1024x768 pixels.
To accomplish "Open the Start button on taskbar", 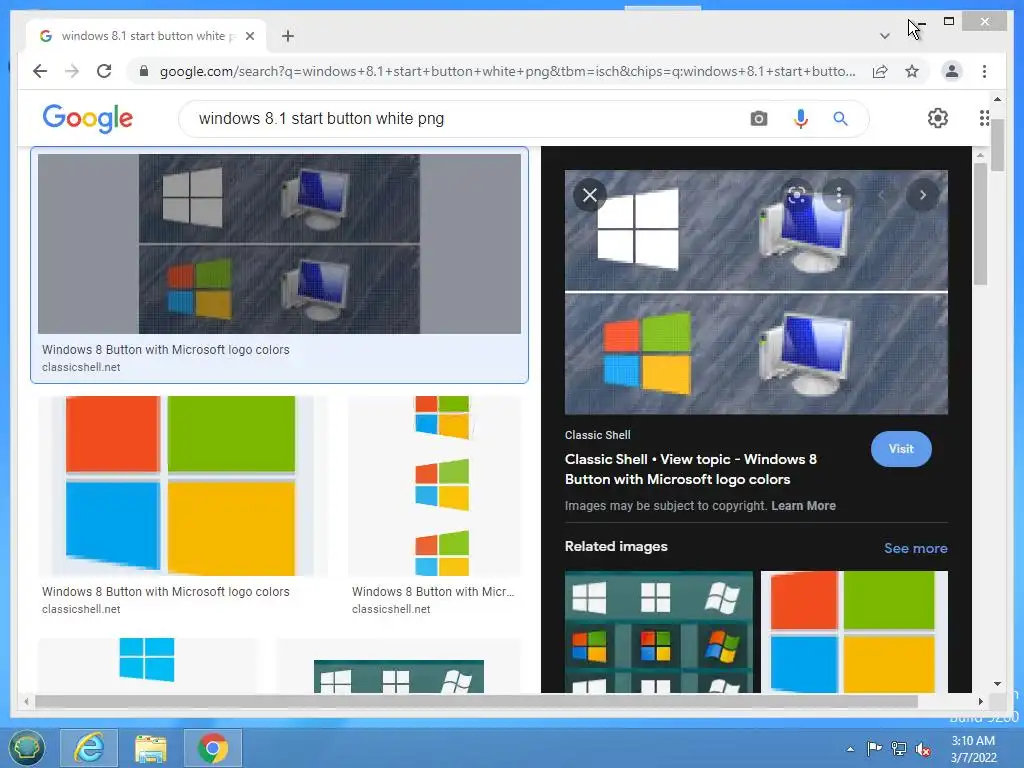I will [27, 748].
